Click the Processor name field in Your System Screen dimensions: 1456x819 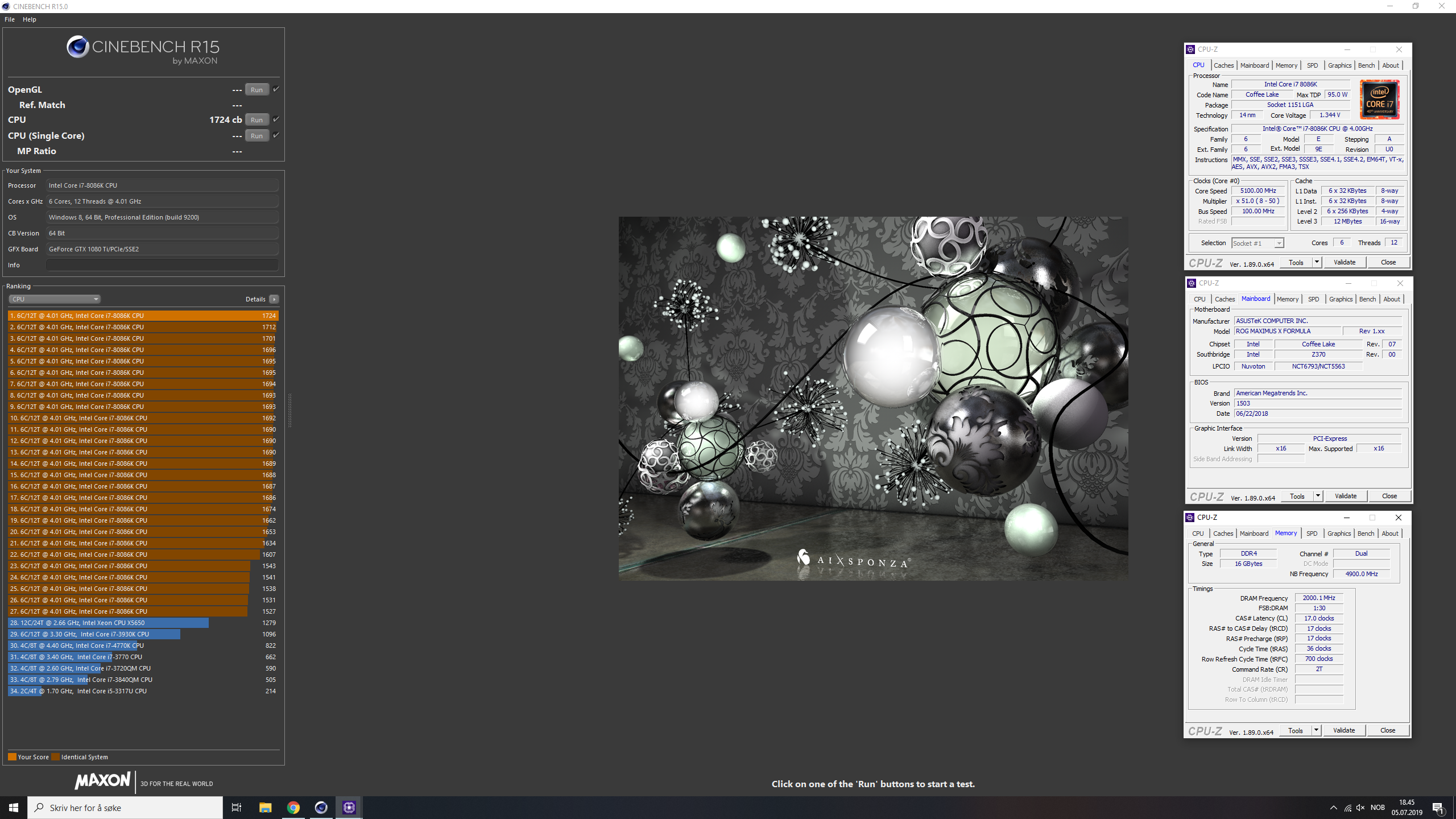162,185
